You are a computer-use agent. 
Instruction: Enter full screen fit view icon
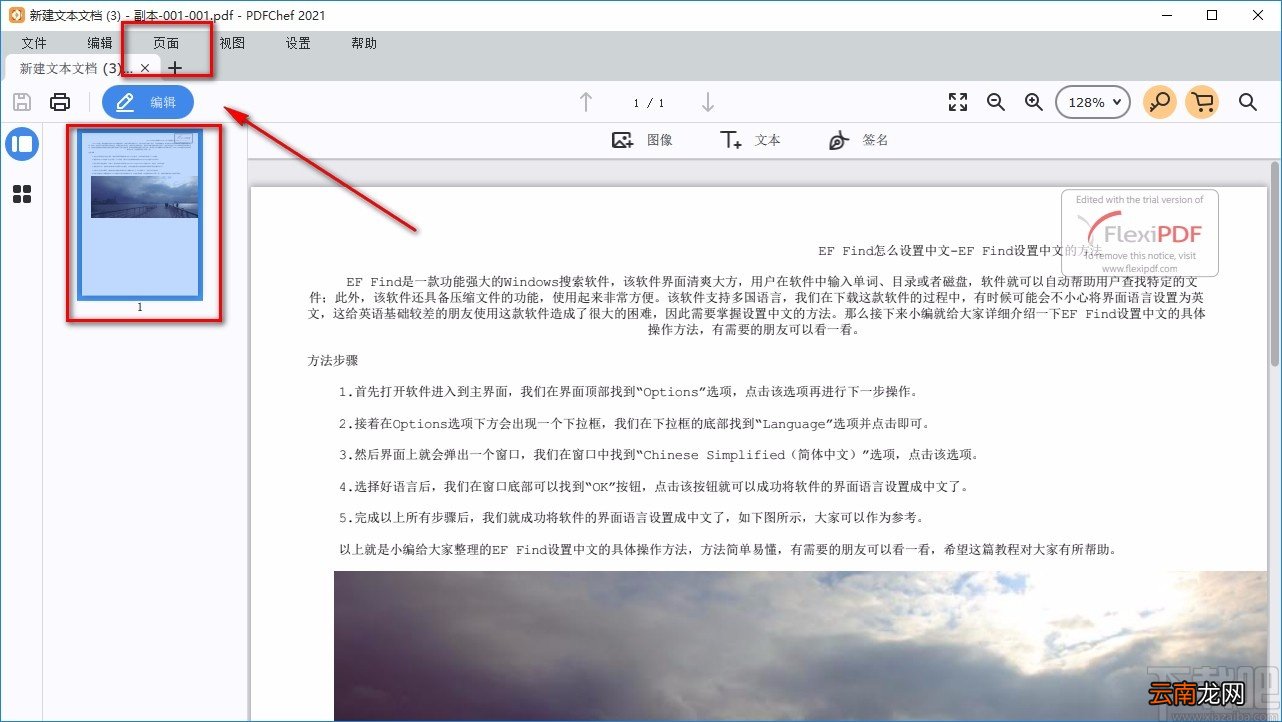958,102
